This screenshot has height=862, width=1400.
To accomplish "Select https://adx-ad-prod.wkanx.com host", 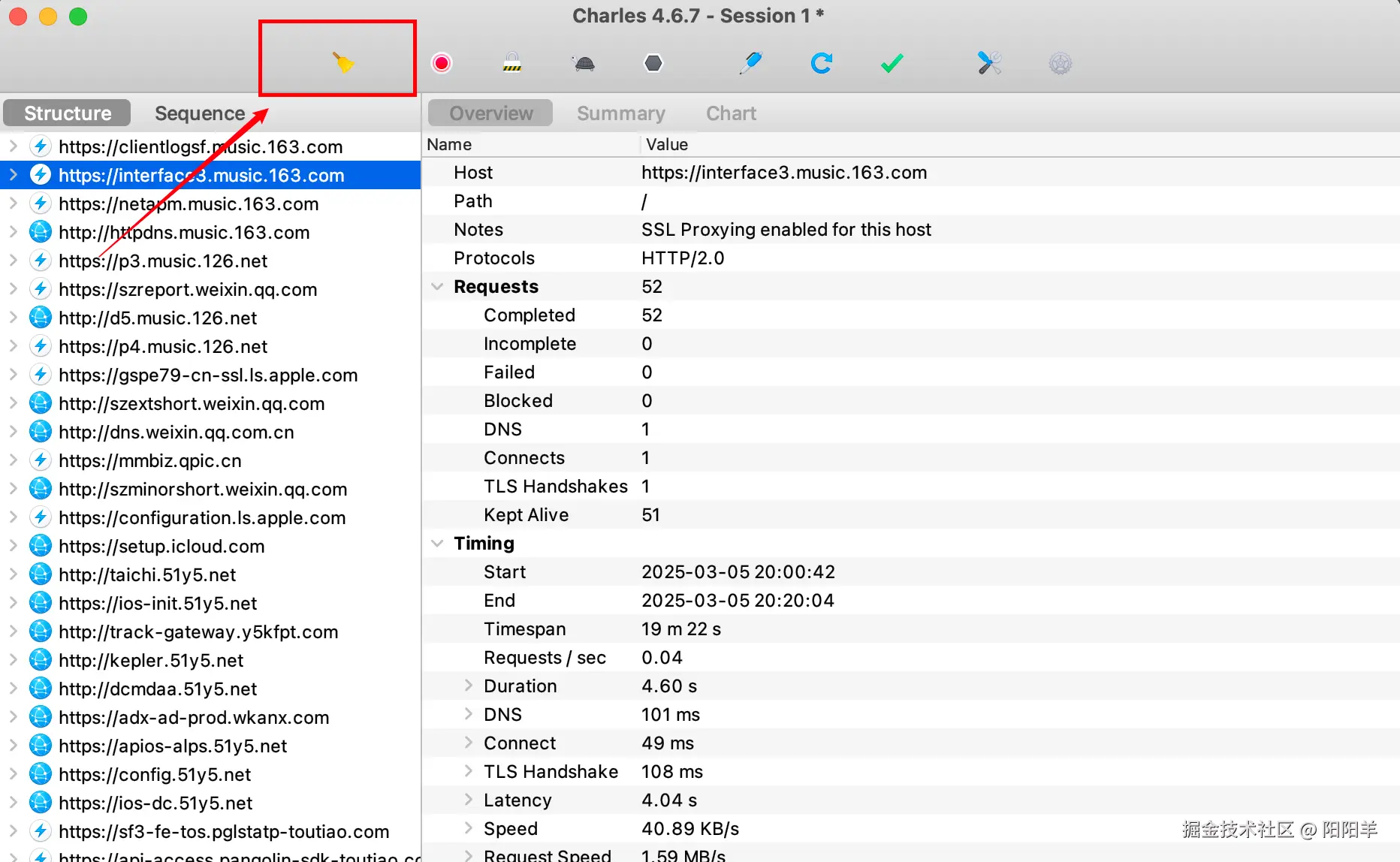I will click(194, 717).
